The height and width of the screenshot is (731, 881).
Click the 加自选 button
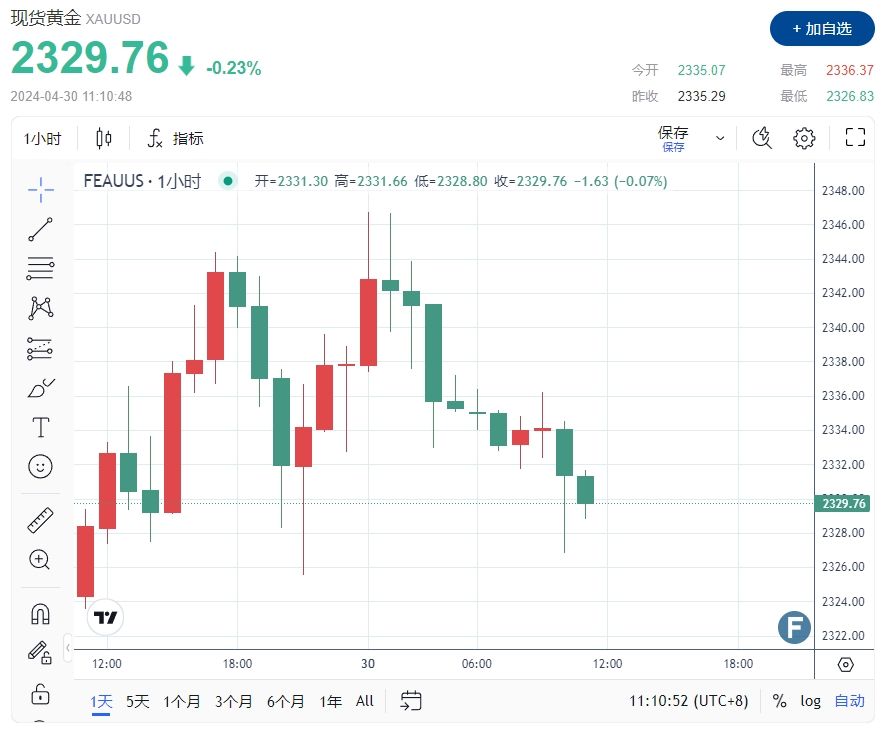pyautogui.click(x=822, y=29)
